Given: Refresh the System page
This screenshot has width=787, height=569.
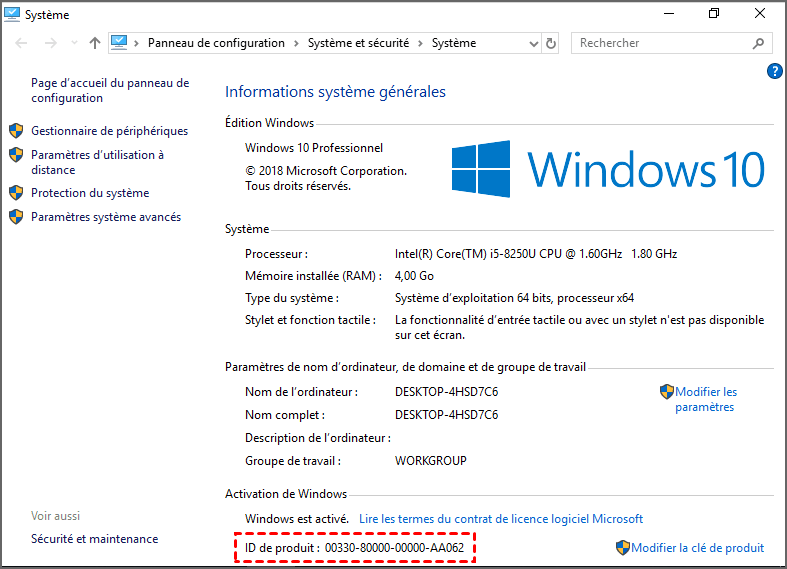Looking at the screenshot, I should pos(551,44).
